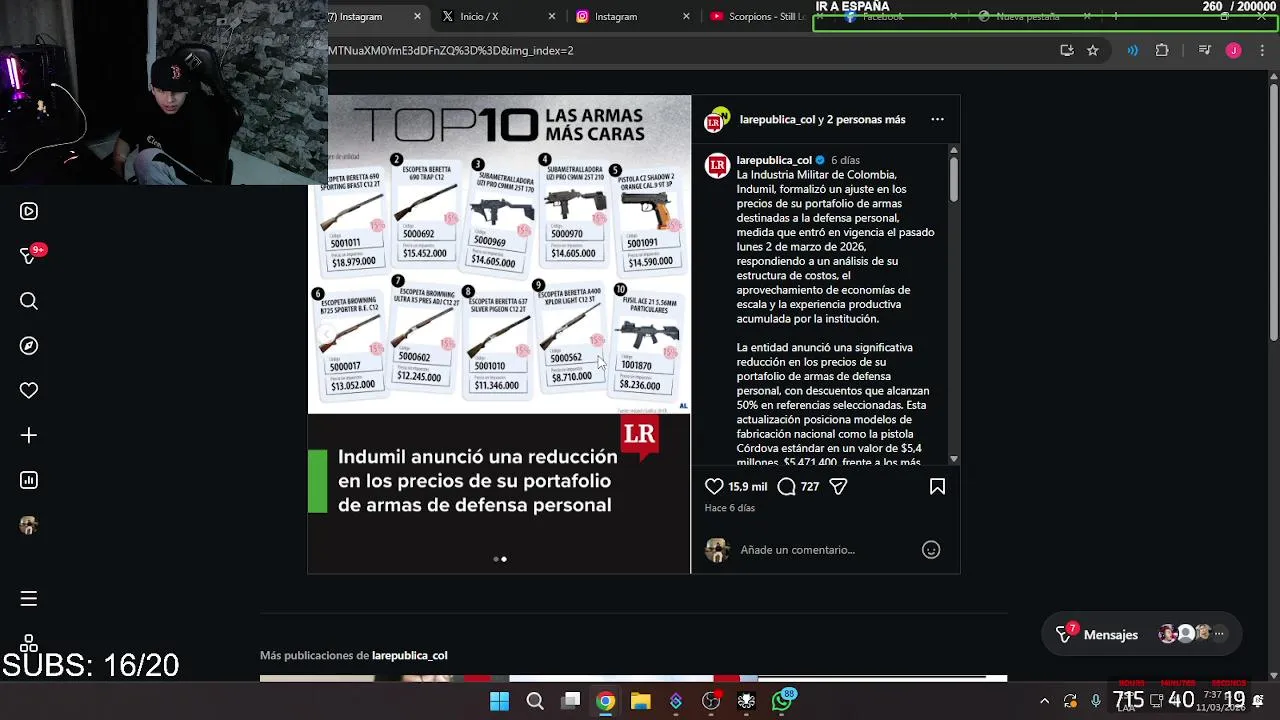
Task: Share the post with paper-plane icon
Action: point(838,486)
